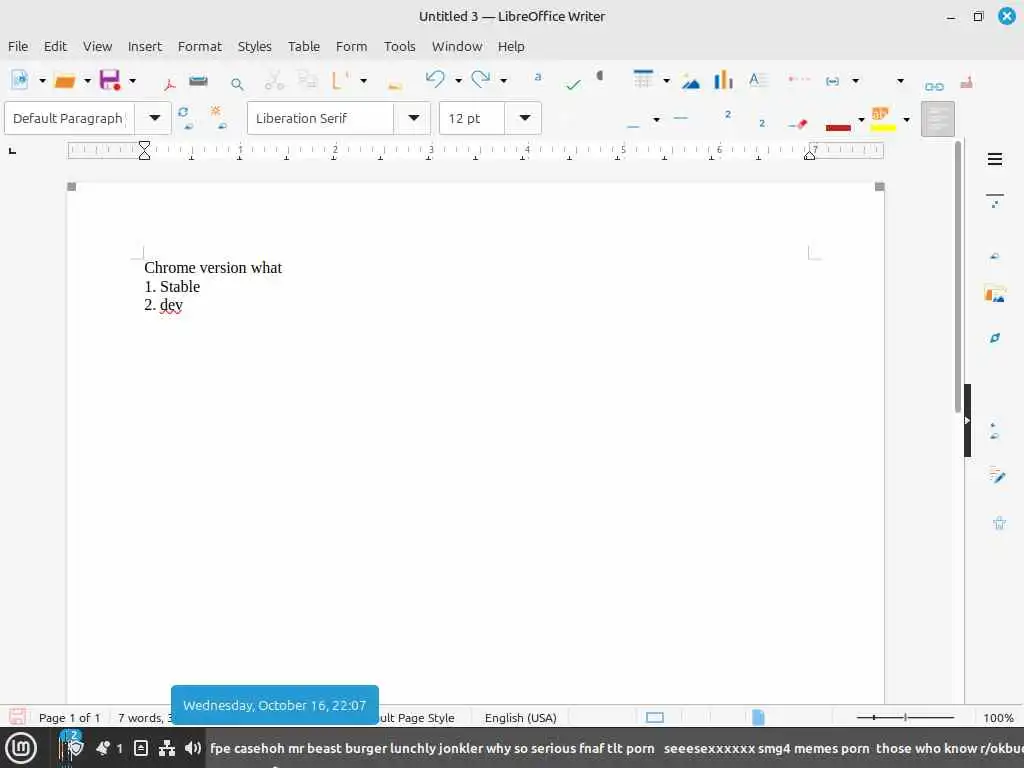Save the document using the purple floppy icon
Screen dimensions: 1024x768
click(110, 80)
